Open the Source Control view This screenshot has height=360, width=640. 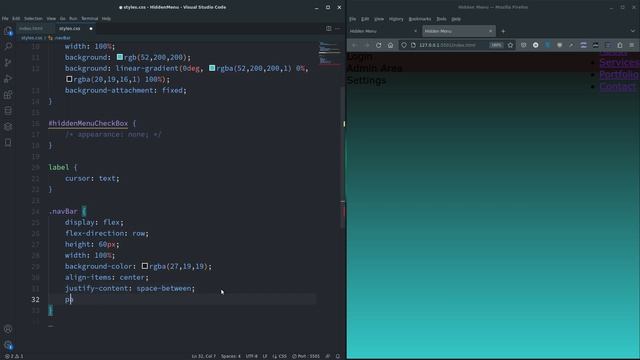[x=8, y=62]
